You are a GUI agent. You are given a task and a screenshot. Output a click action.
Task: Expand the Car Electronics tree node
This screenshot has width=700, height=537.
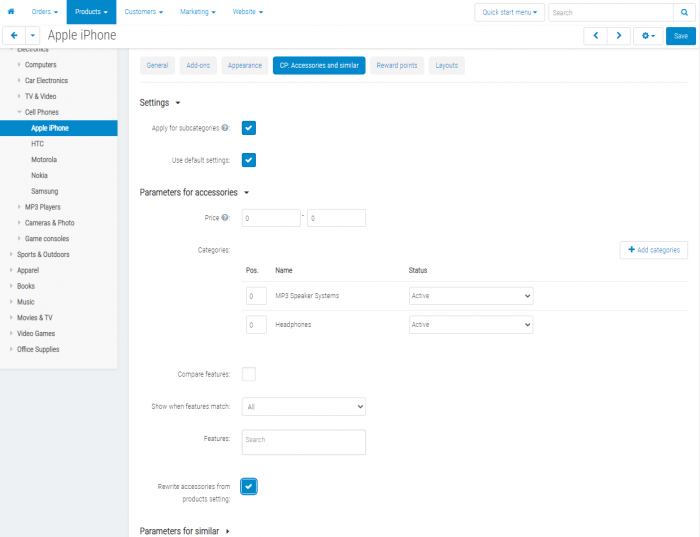(19, 80)
